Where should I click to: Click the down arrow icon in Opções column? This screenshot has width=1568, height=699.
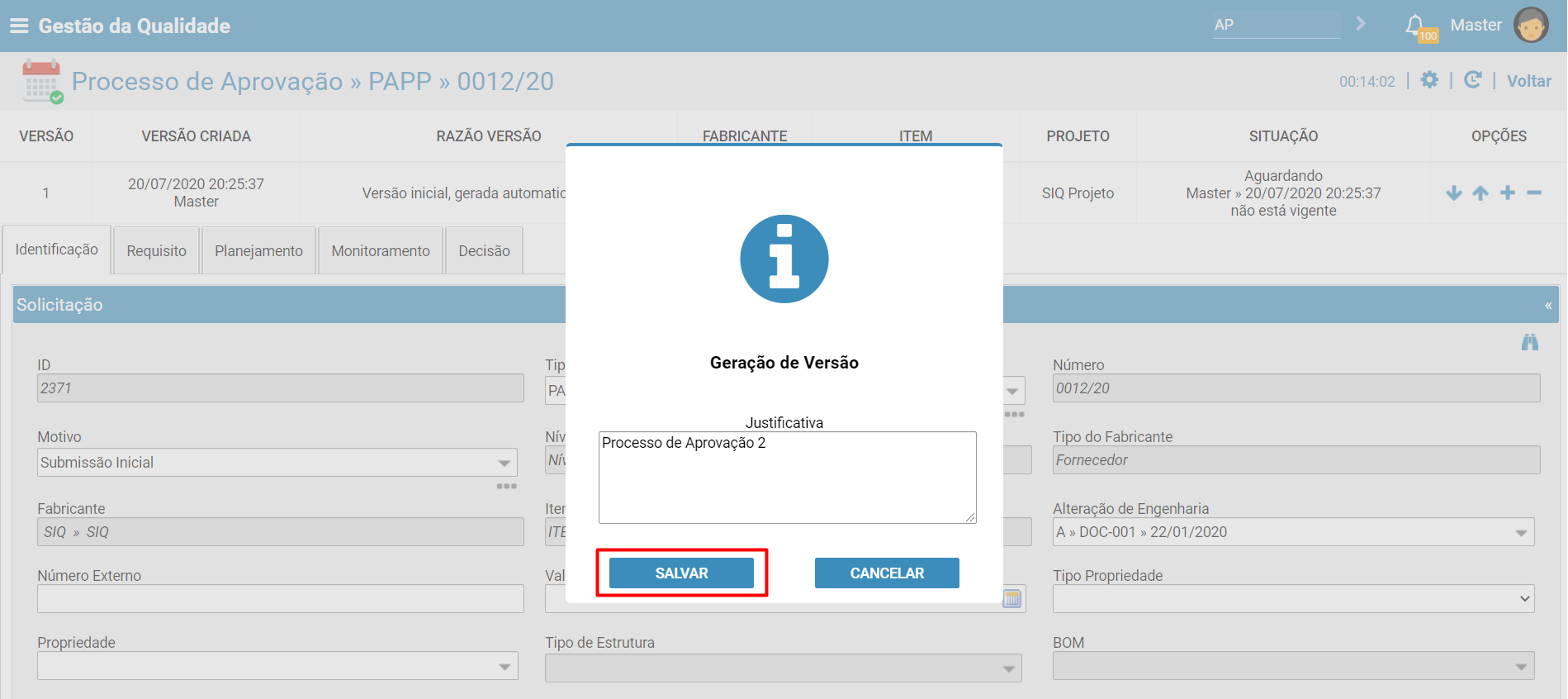pos(1454,193)
